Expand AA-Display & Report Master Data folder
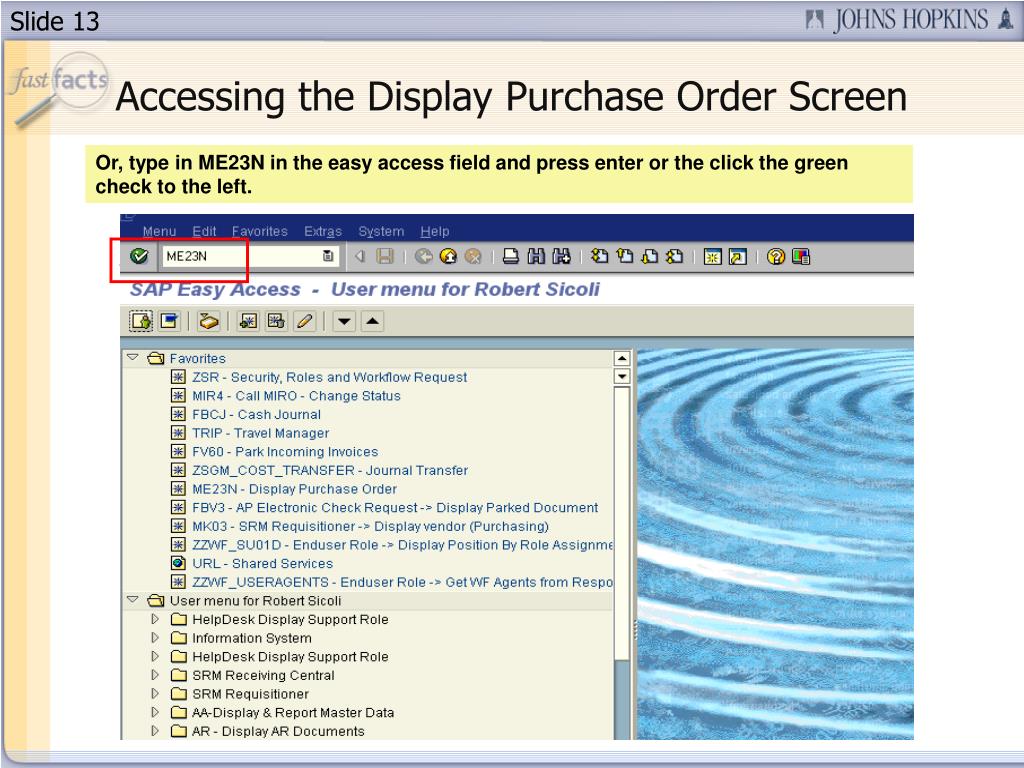The height and width of the screenshot is (768, 1024). [155, 712]
